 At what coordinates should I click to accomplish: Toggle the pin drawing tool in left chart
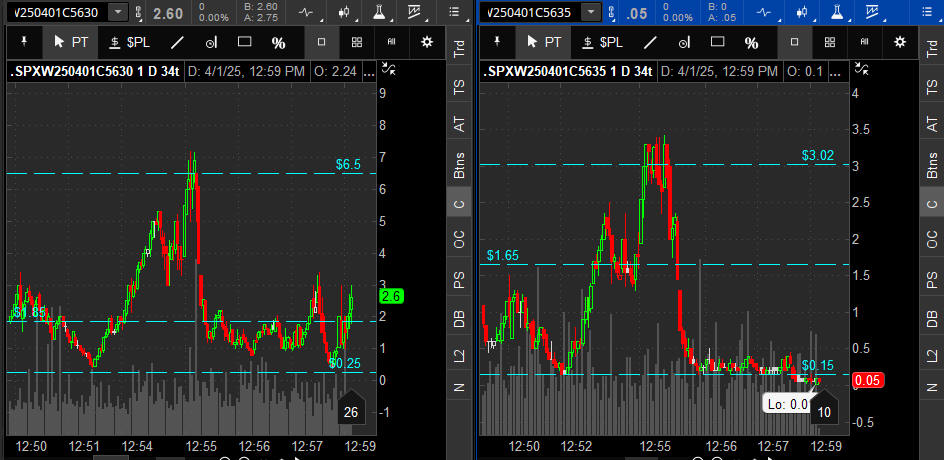(x=23, y=43)
